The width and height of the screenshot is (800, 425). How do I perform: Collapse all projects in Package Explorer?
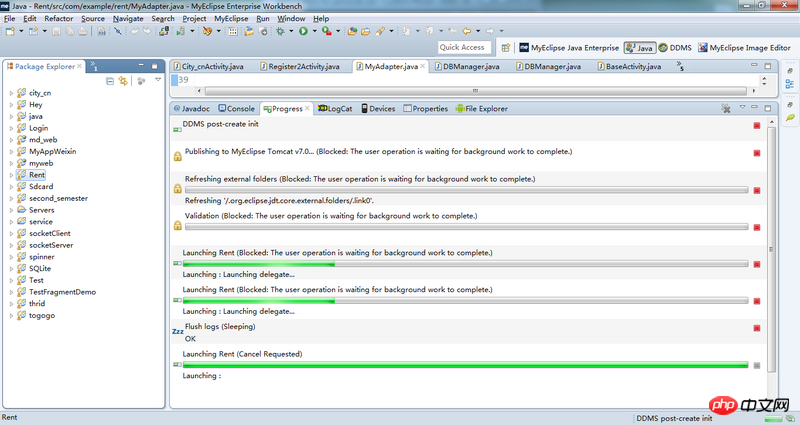coord(110,80)
